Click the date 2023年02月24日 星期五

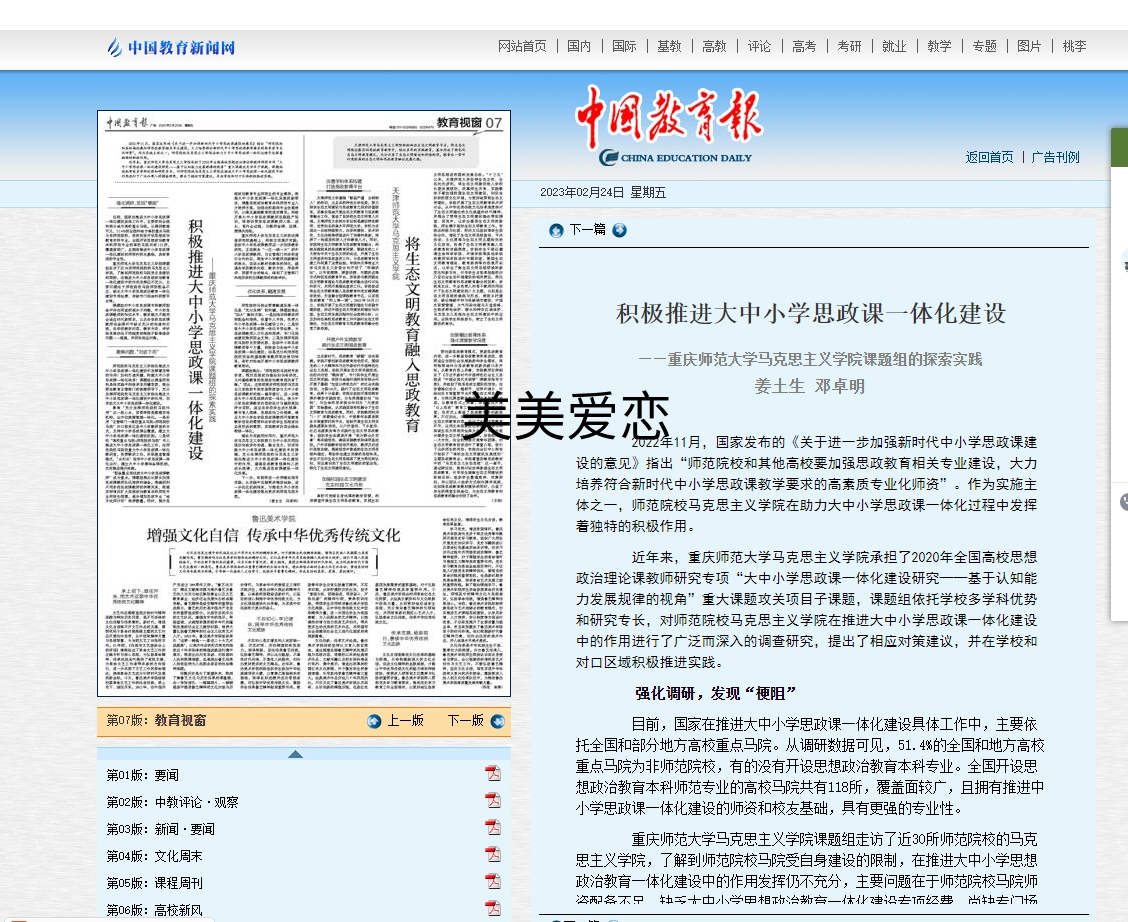tap(603, 193)
